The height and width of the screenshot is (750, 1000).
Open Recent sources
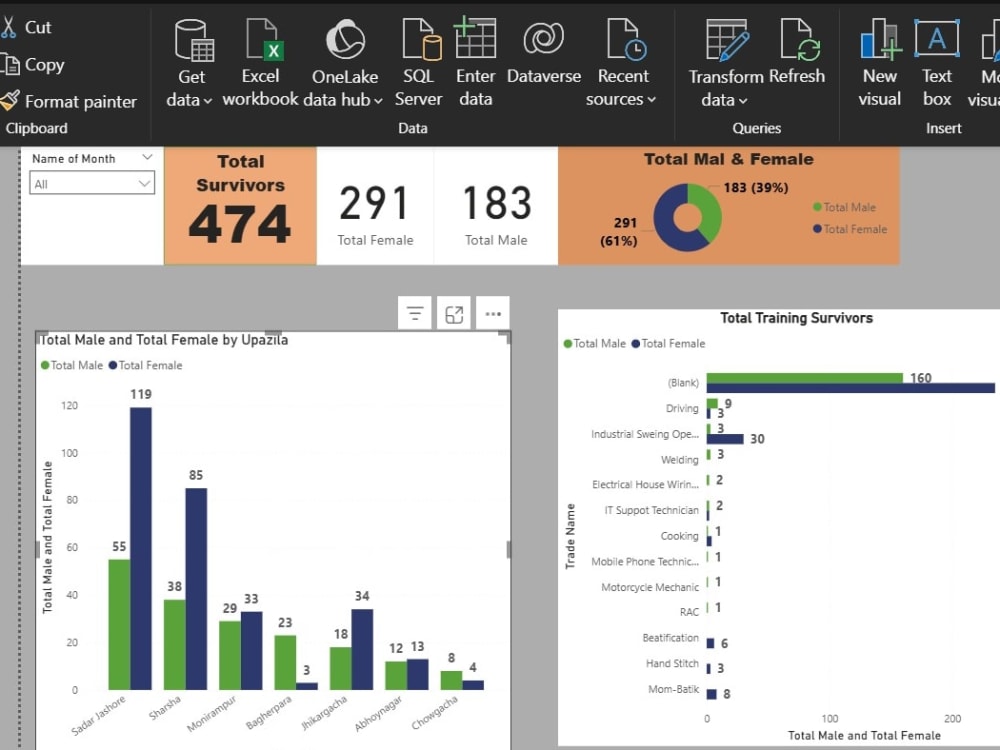click(622, 63)
